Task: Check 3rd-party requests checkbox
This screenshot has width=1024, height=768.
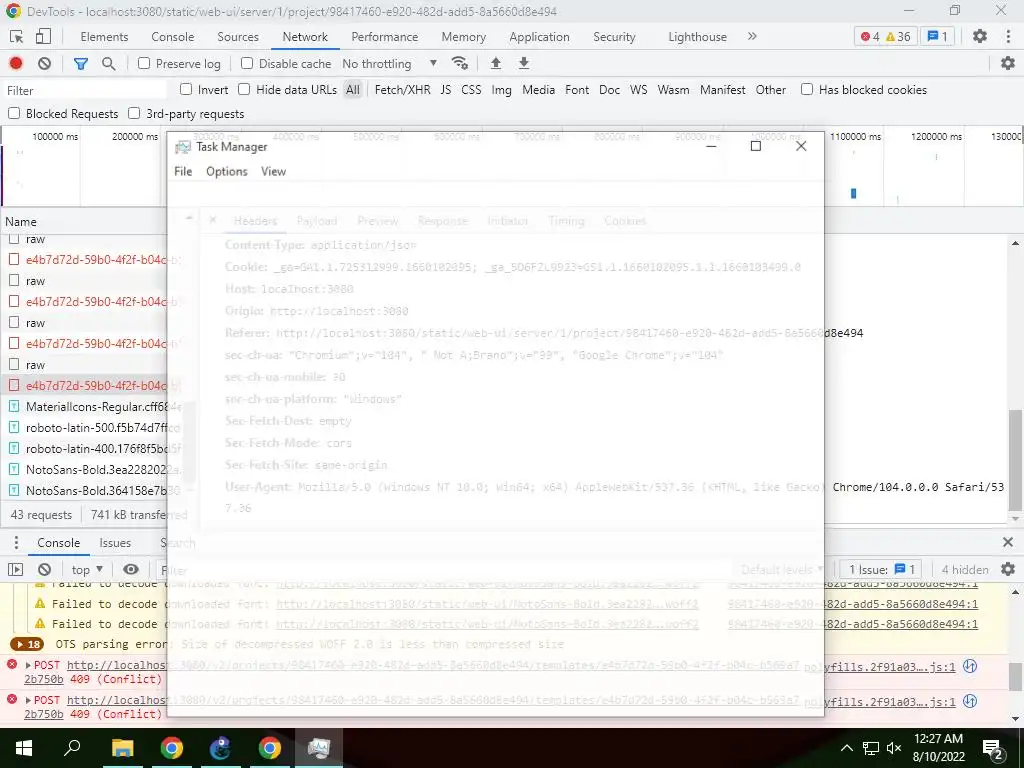Action: pos(134,113)
